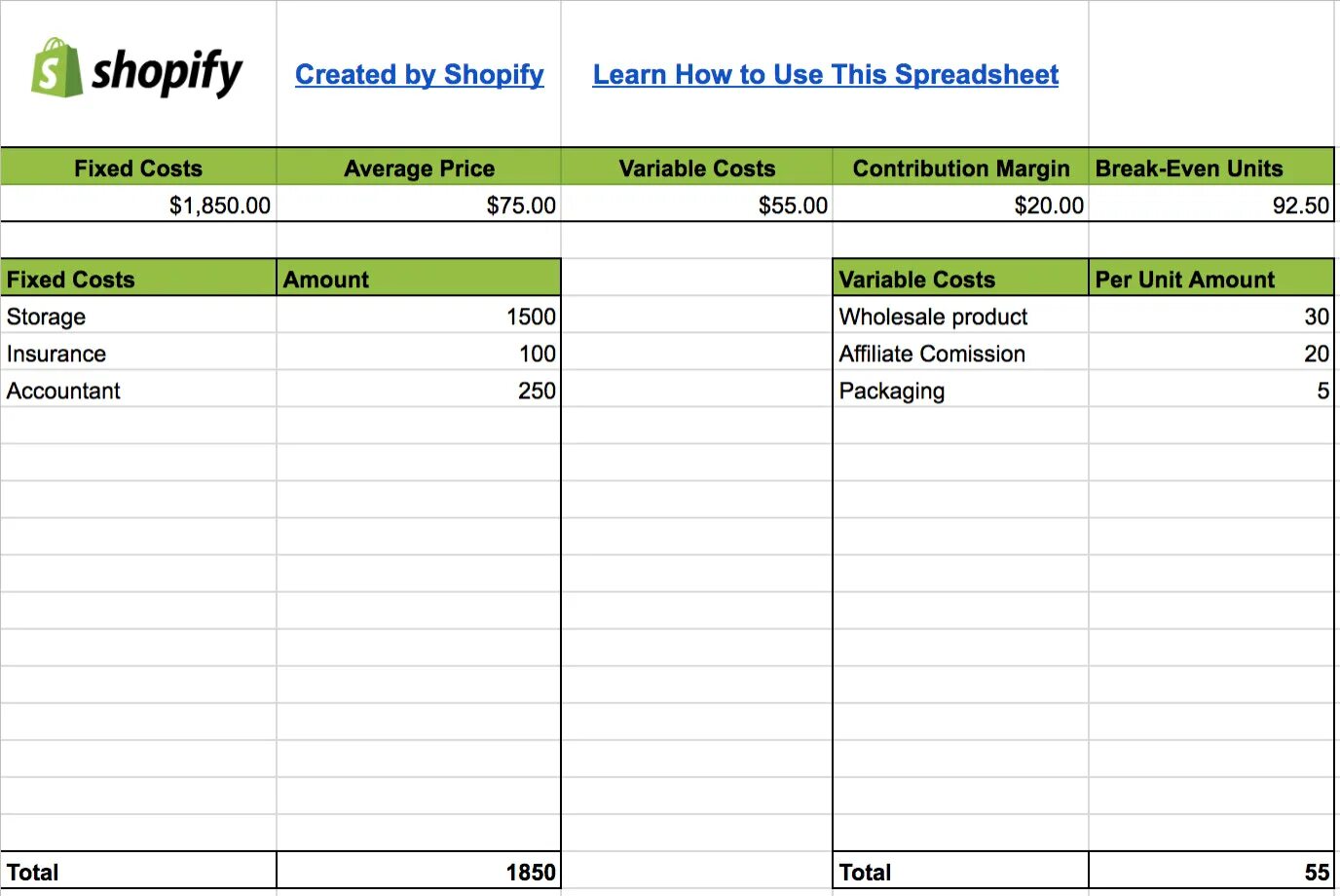The image size is (1340, 896).
Task: Select the Wholesale product cell
Action: 960,316
